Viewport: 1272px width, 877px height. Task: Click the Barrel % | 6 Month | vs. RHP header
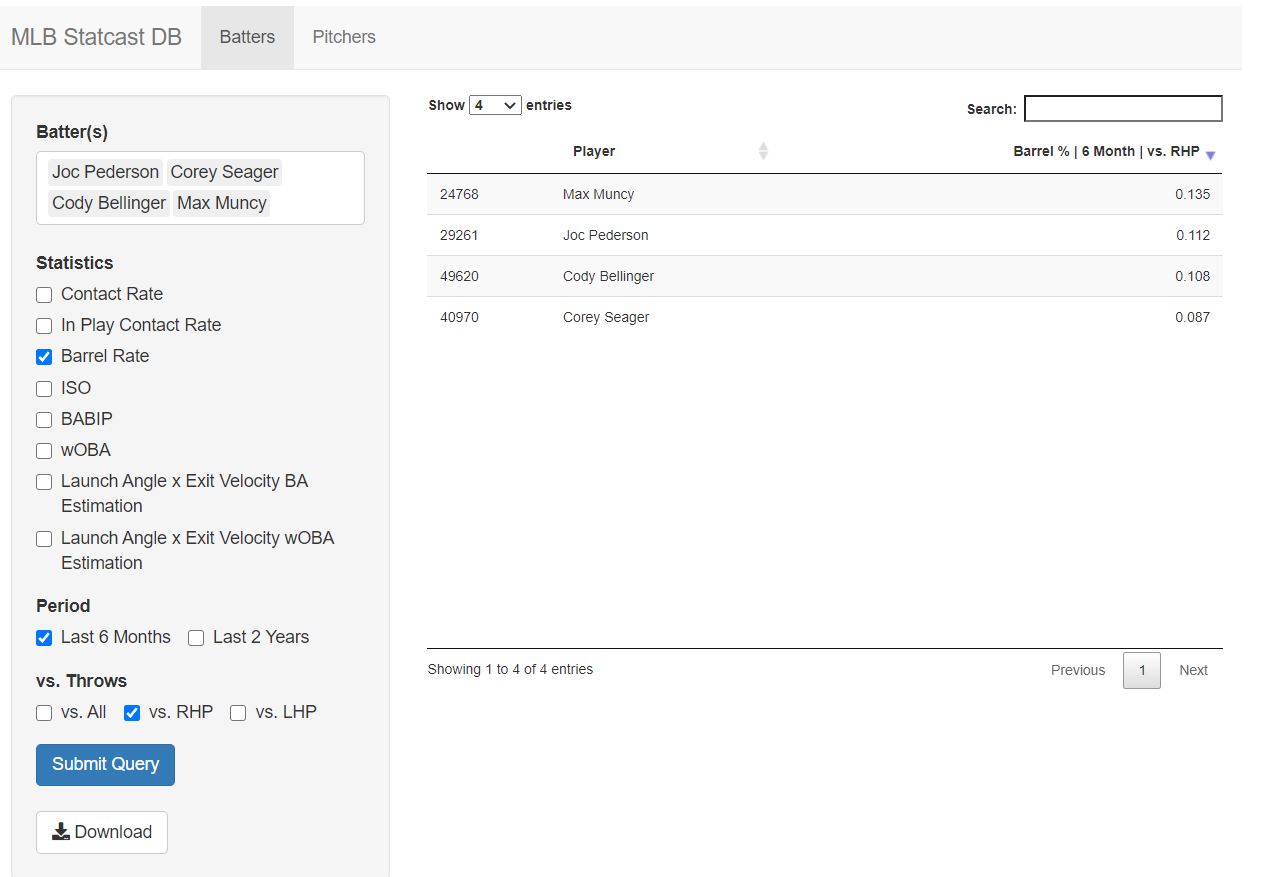point(1106,151)
